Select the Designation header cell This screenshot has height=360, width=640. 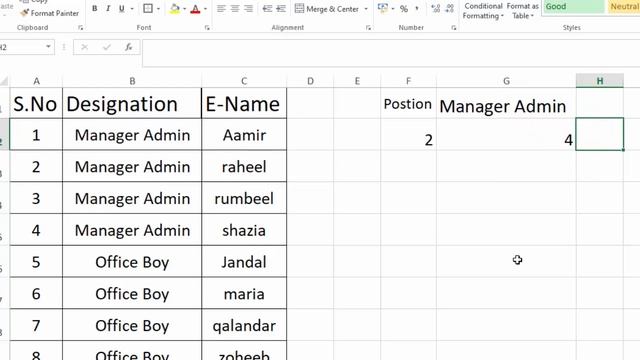pyautogui.click(x=132, y=103)
